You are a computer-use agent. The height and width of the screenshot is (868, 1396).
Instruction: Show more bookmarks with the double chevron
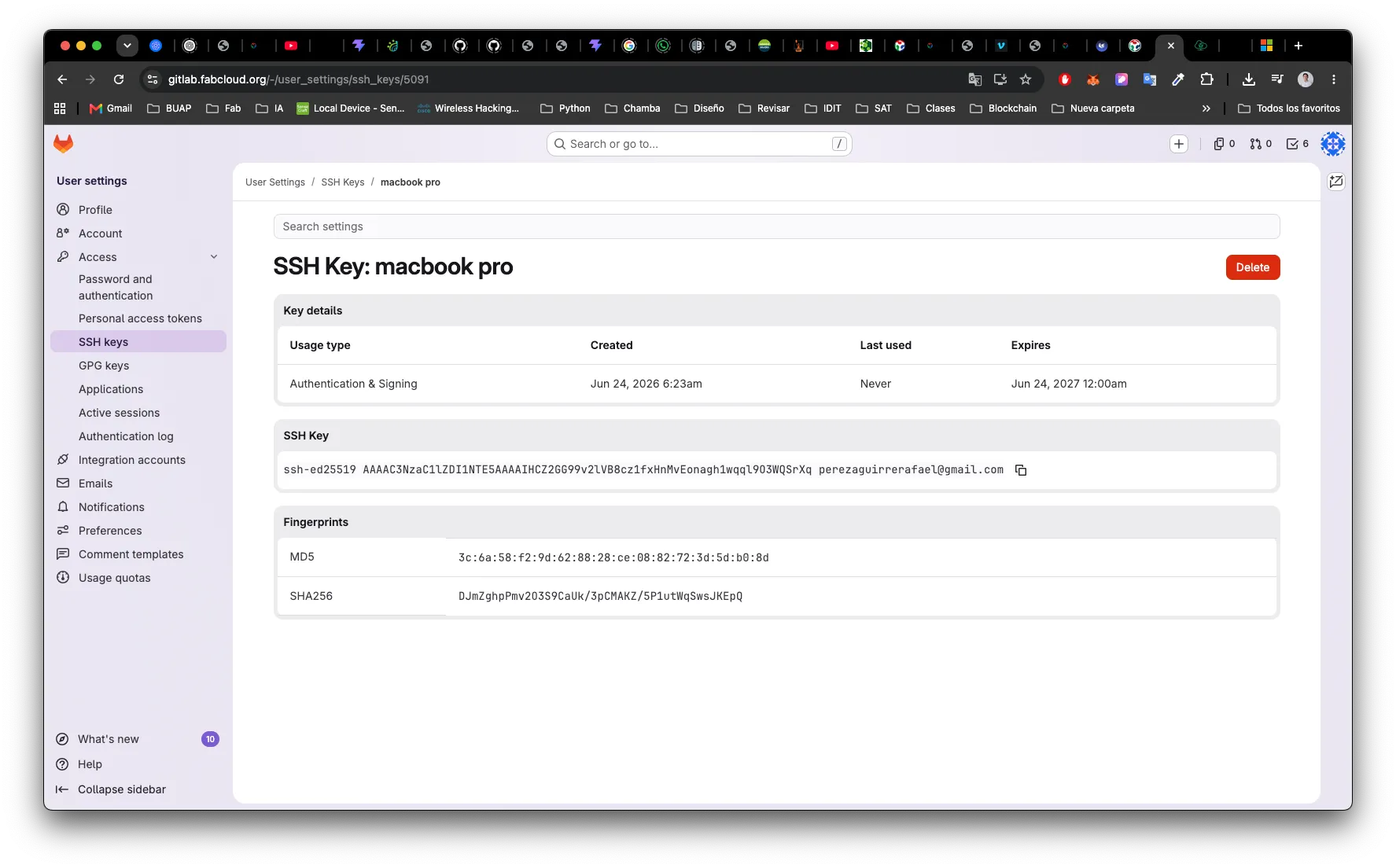[x=1206, y=108]
